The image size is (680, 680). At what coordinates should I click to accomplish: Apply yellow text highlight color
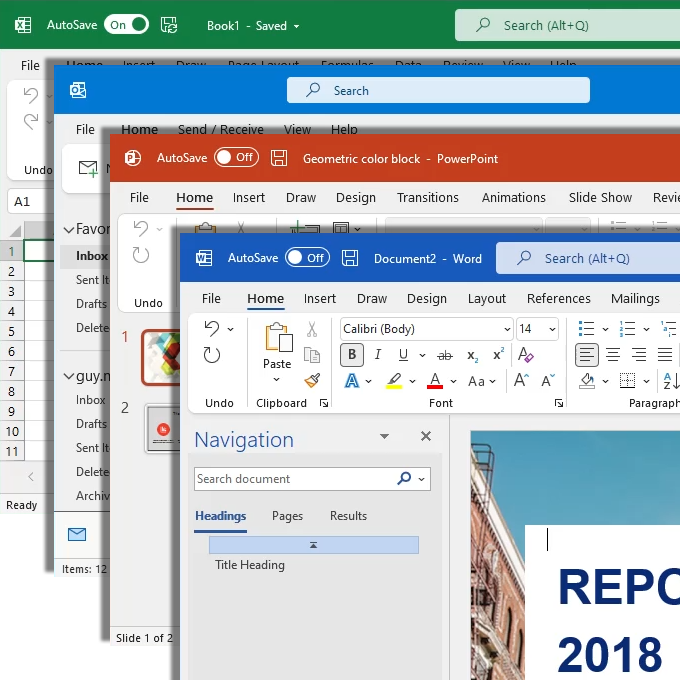click(x=394, y=381)
